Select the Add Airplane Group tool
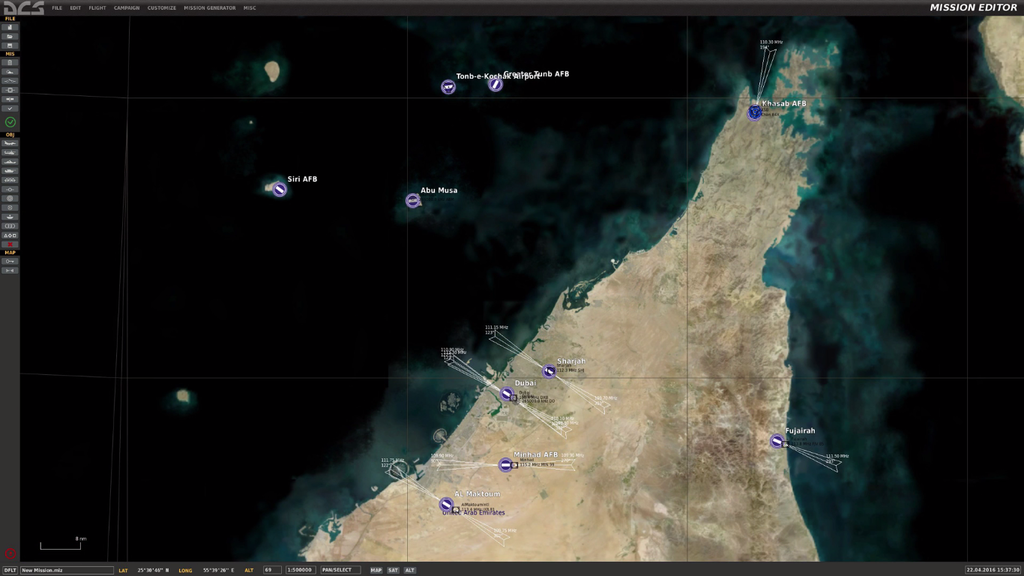Viewport: 1024px width, 576px height. coord(10,143)
